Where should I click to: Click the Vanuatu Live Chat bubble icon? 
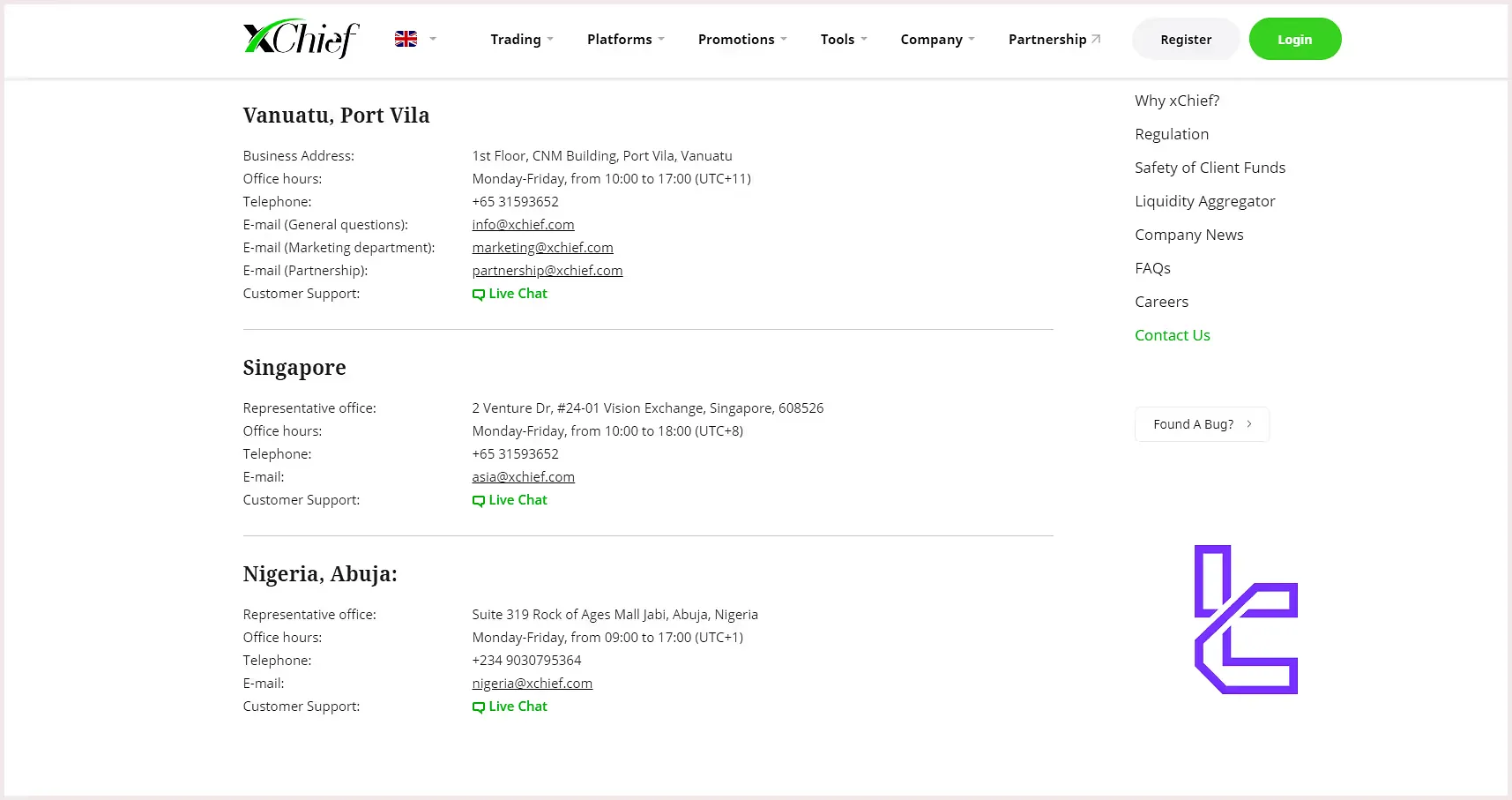pos(478,295)
